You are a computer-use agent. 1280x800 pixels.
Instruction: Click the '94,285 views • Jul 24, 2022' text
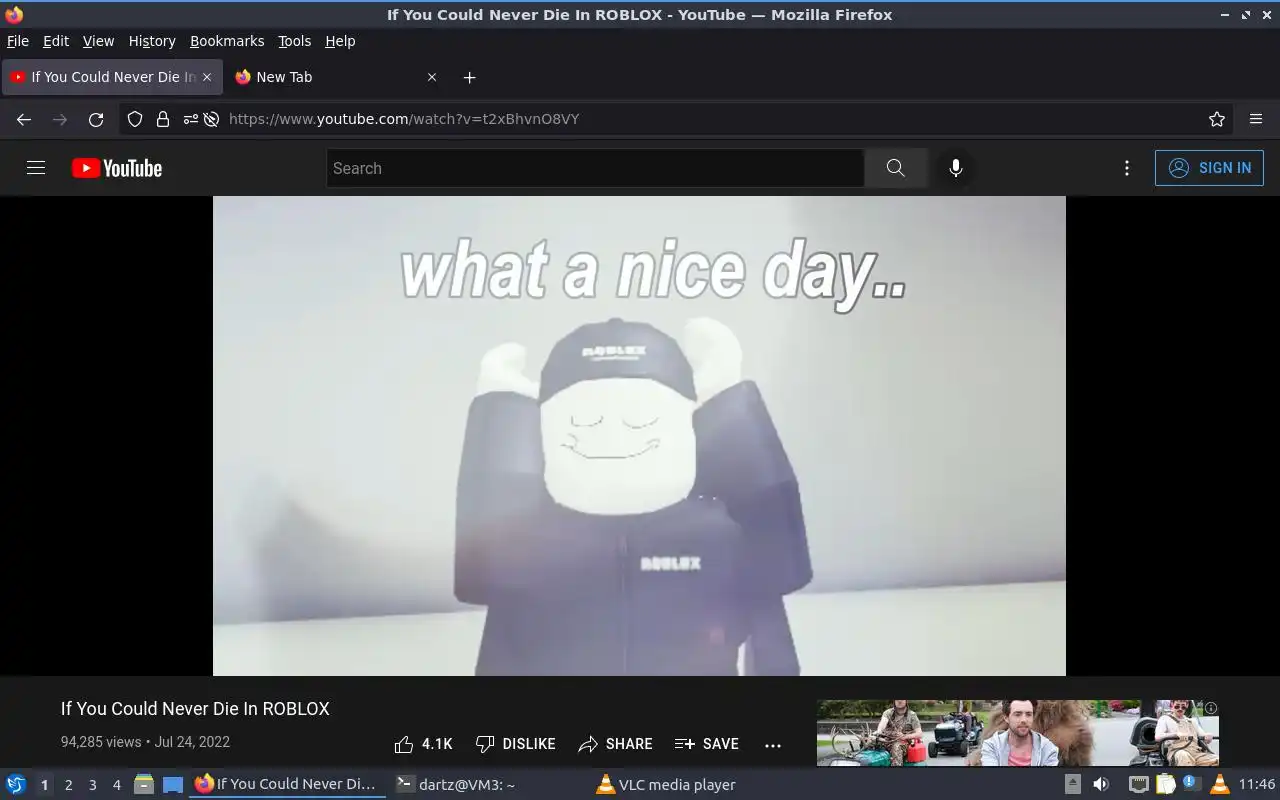point(145,742)
